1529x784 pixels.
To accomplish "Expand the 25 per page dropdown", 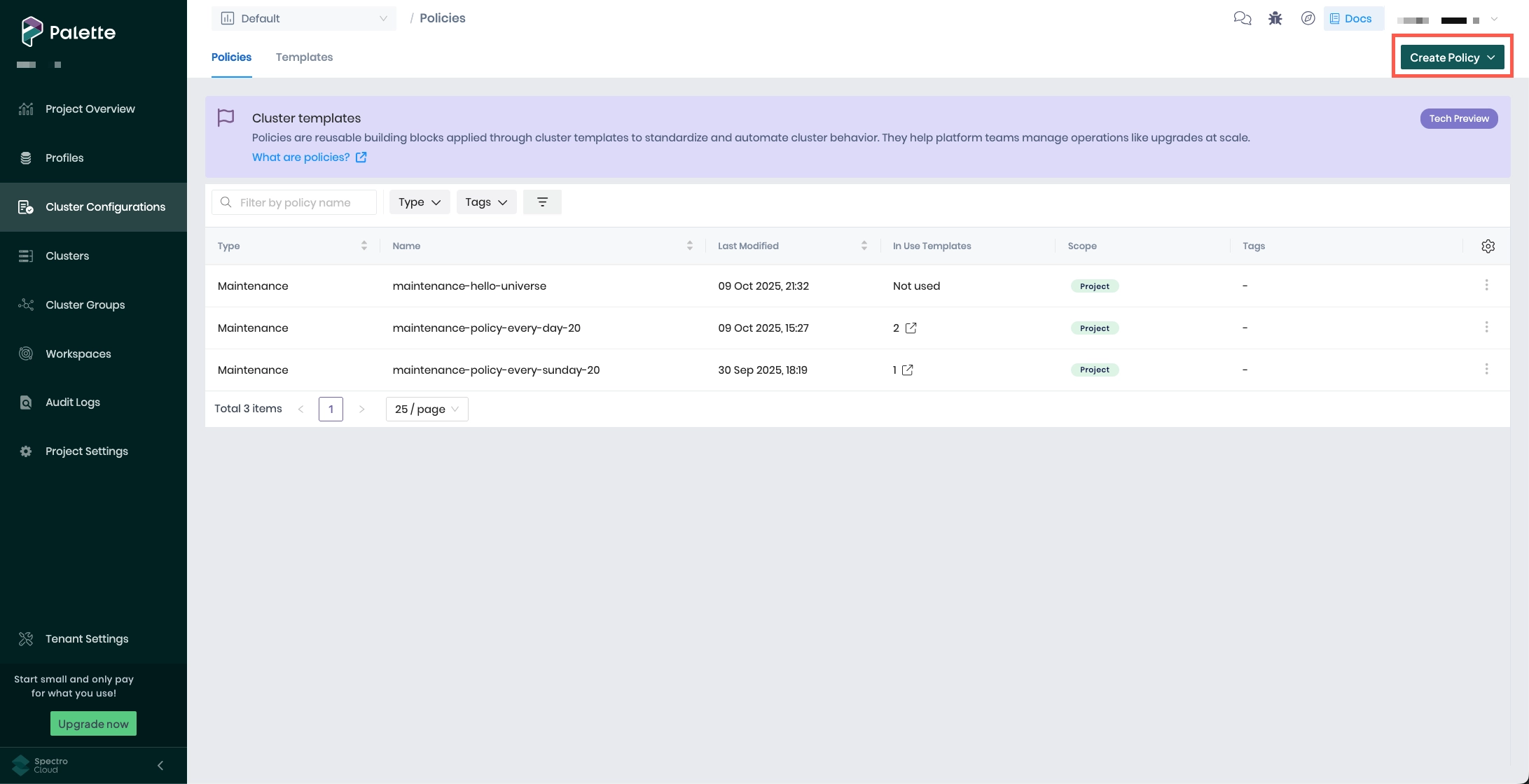I will click(x=426, y=409).
